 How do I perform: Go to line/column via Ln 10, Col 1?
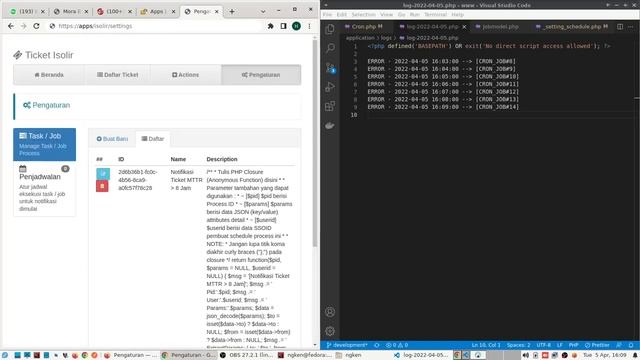click(x=486, y=345)
